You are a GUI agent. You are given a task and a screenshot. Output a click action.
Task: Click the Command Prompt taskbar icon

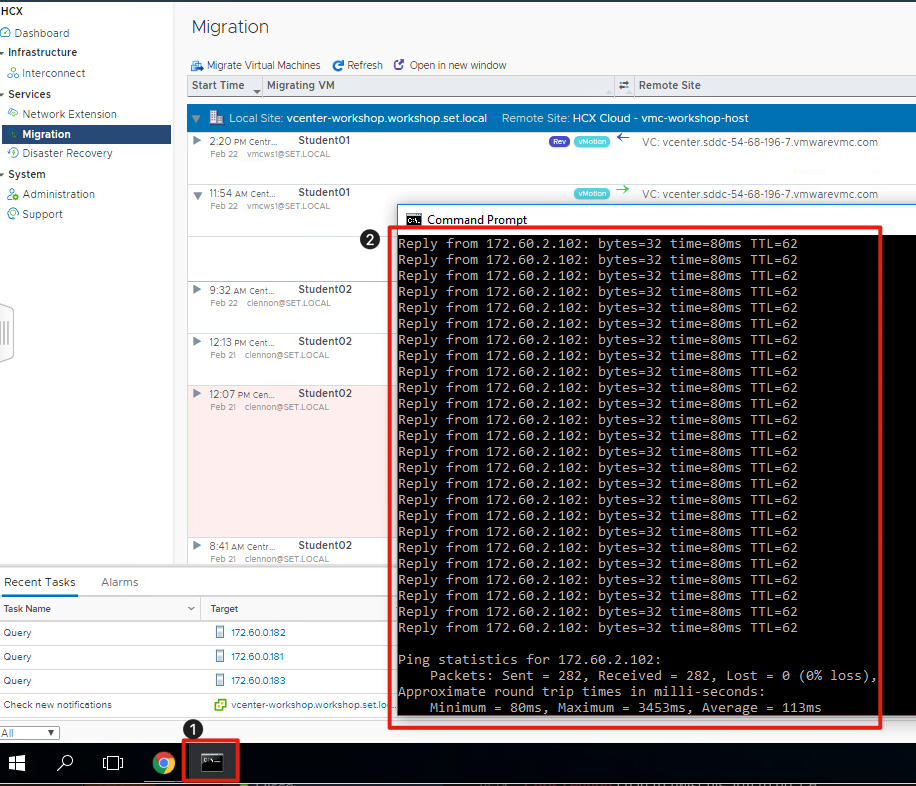pos(212,763)
